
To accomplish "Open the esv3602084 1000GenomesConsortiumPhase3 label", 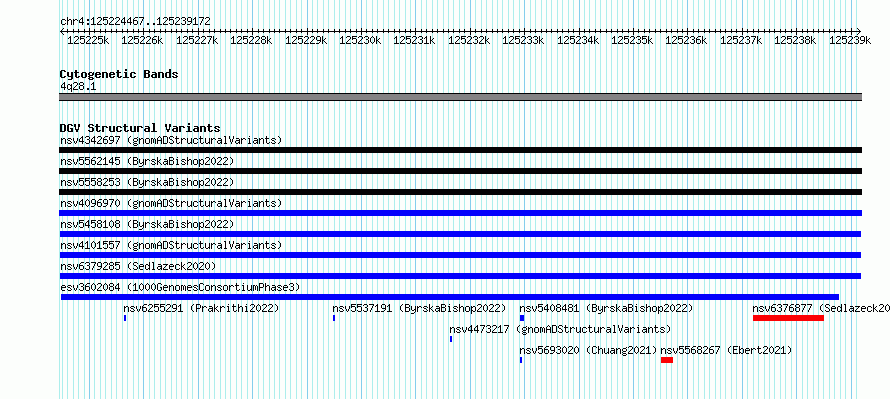I will click(180, 287).
